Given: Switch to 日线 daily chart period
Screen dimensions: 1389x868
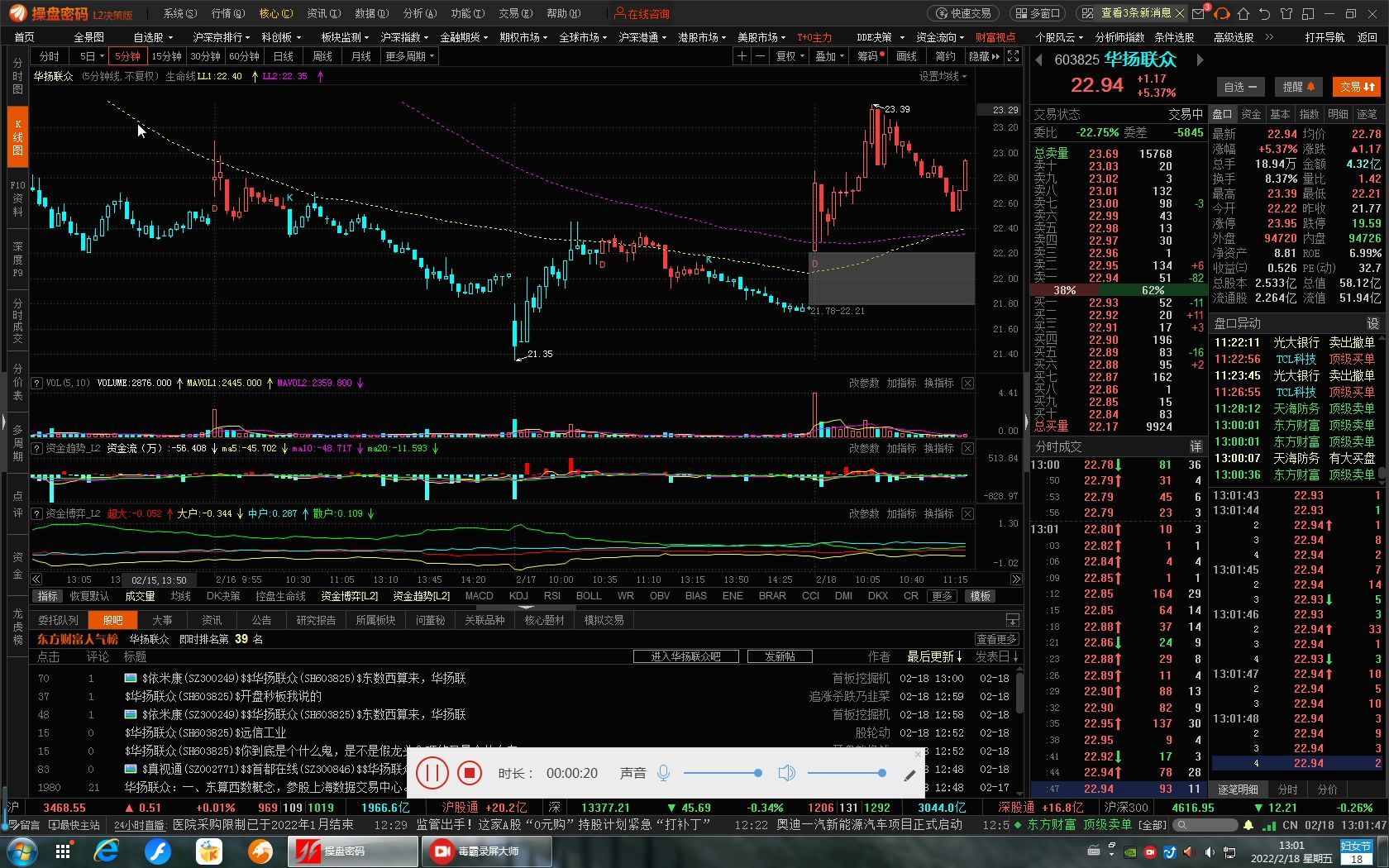Looking at the screenshot, I should pos(284,56).
